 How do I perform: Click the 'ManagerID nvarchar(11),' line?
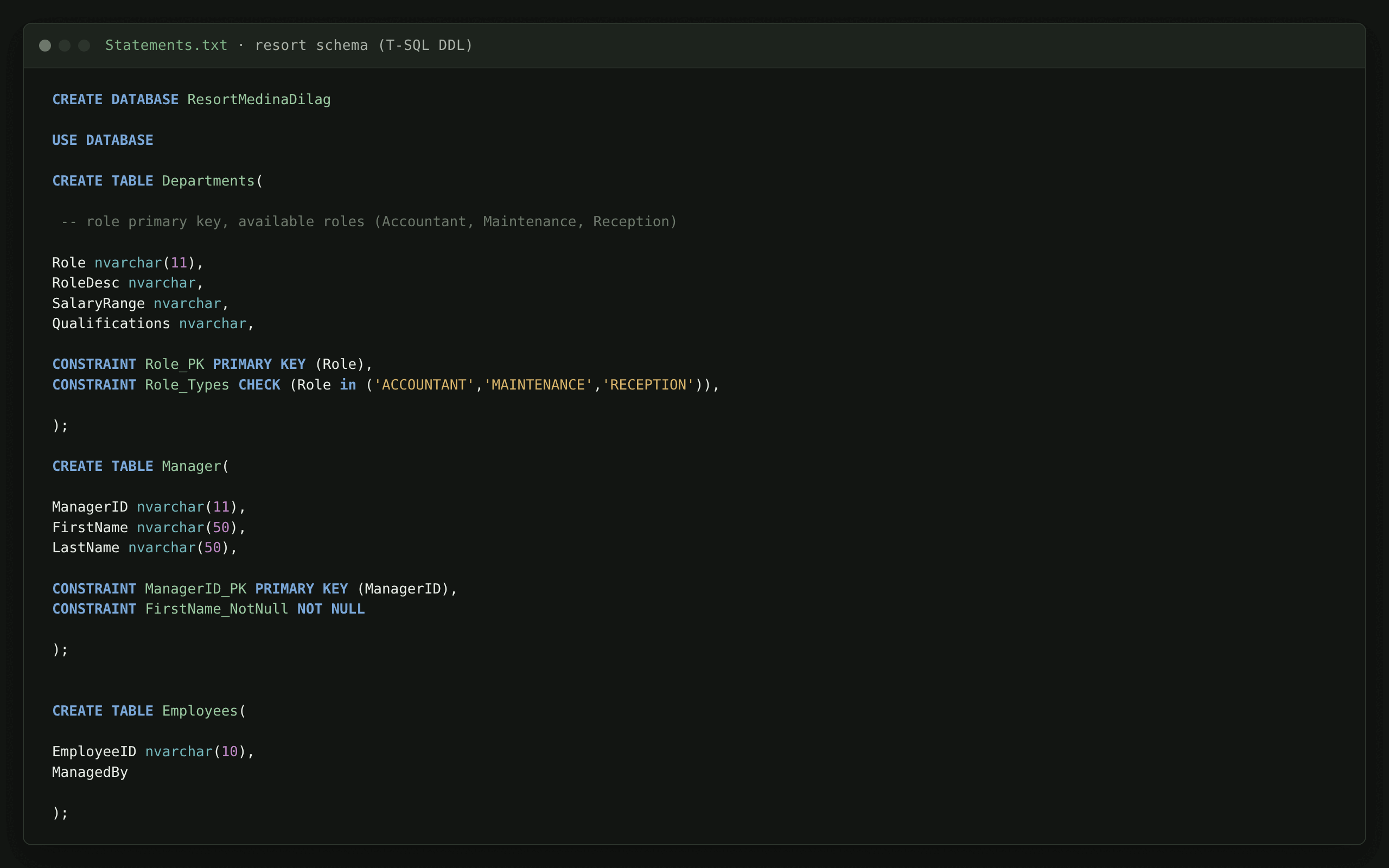pos(149,507)
